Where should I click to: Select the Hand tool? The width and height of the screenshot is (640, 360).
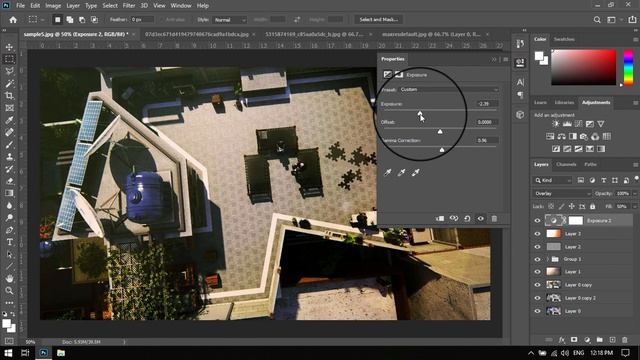tap(9, 278)
